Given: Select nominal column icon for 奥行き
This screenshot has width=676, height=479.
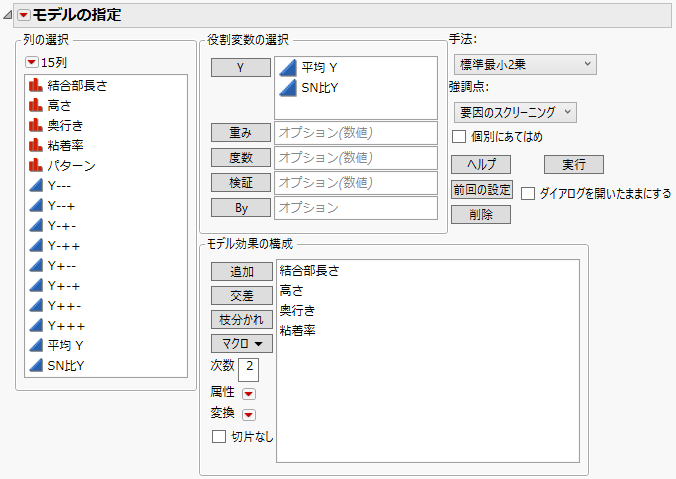Looking at the screenshot, I should coord(36,125).
